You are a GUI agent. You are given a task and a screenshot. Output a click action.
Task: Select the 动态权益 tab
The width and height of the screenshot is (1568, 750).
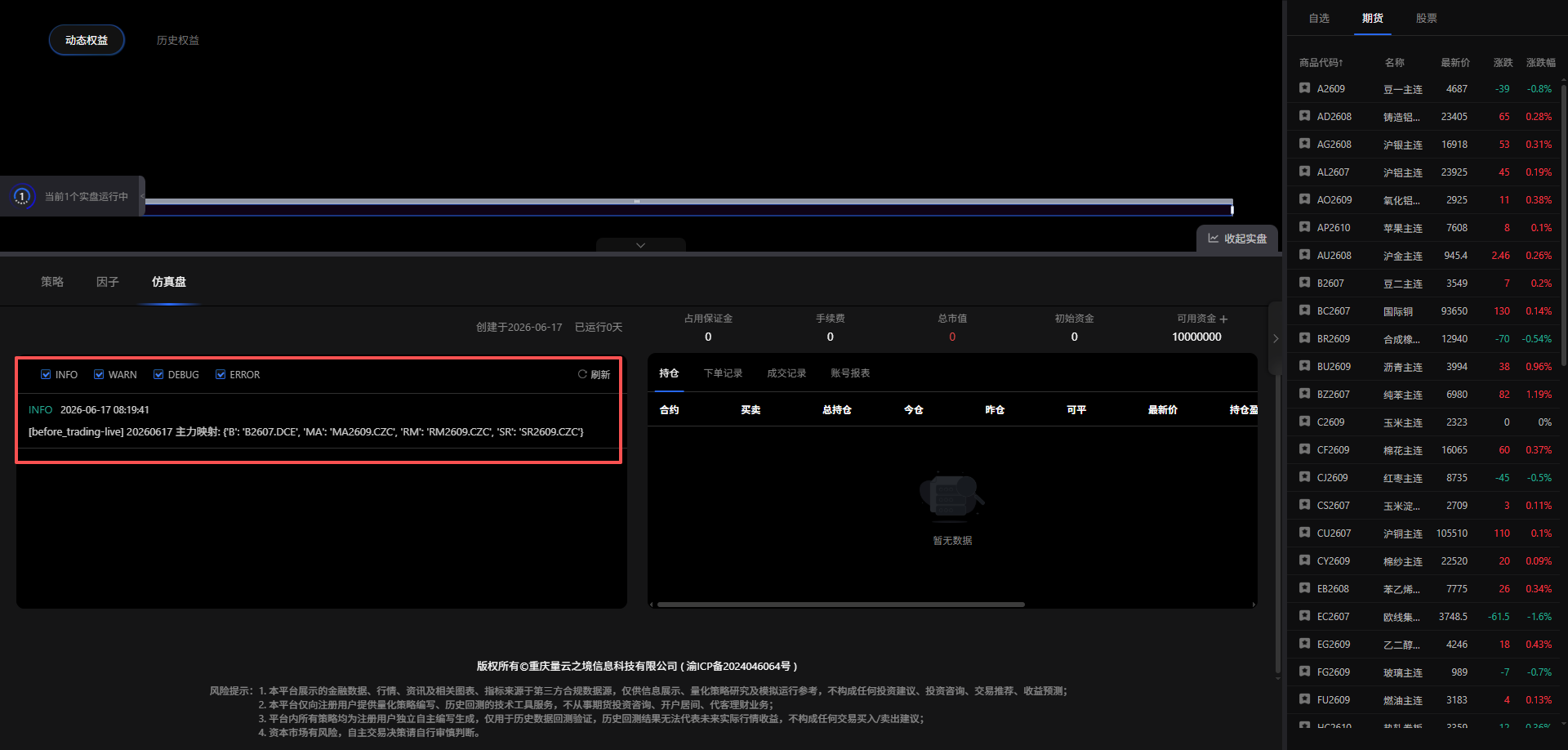tap(87, 40)
